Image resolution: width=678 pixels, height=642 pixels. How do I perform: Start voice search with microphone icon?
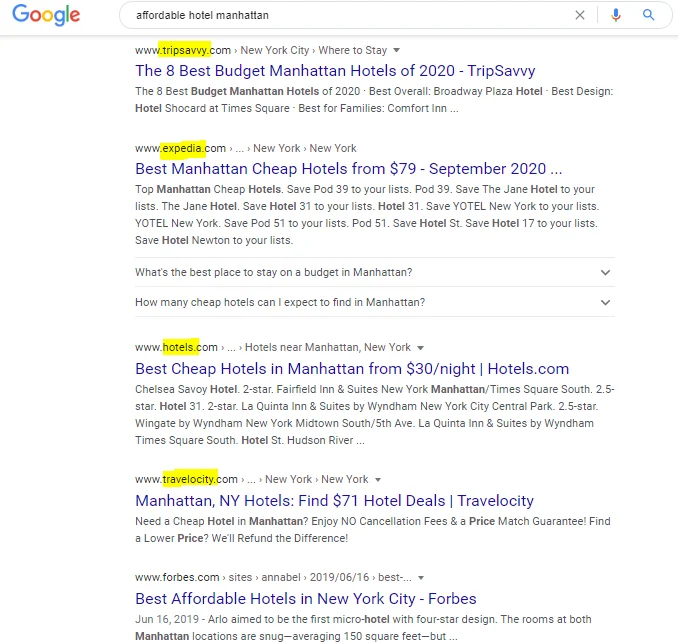click(x=616, y=15)
